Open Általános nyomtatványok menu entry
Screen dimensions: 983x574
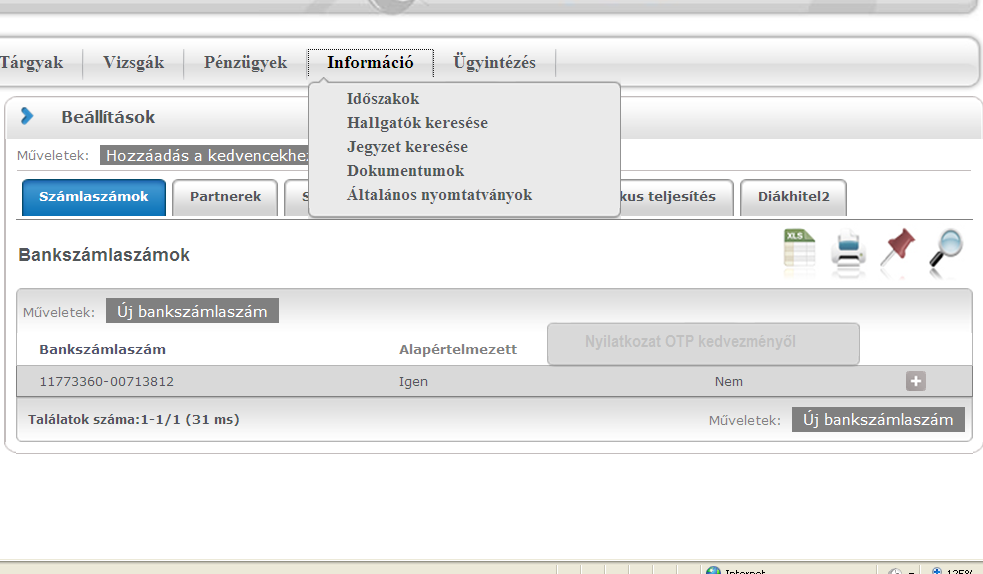pyautogui.click(x=439, y=195)
